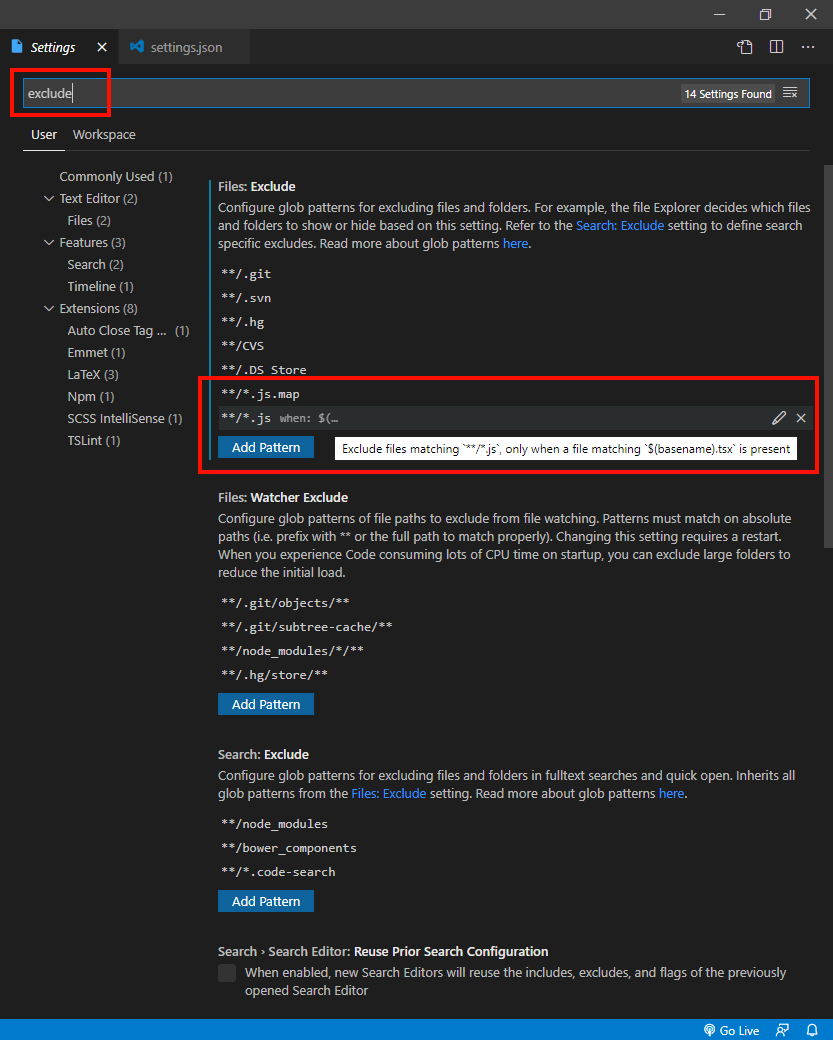Start the Go Live server

(x=732, y=1030)
